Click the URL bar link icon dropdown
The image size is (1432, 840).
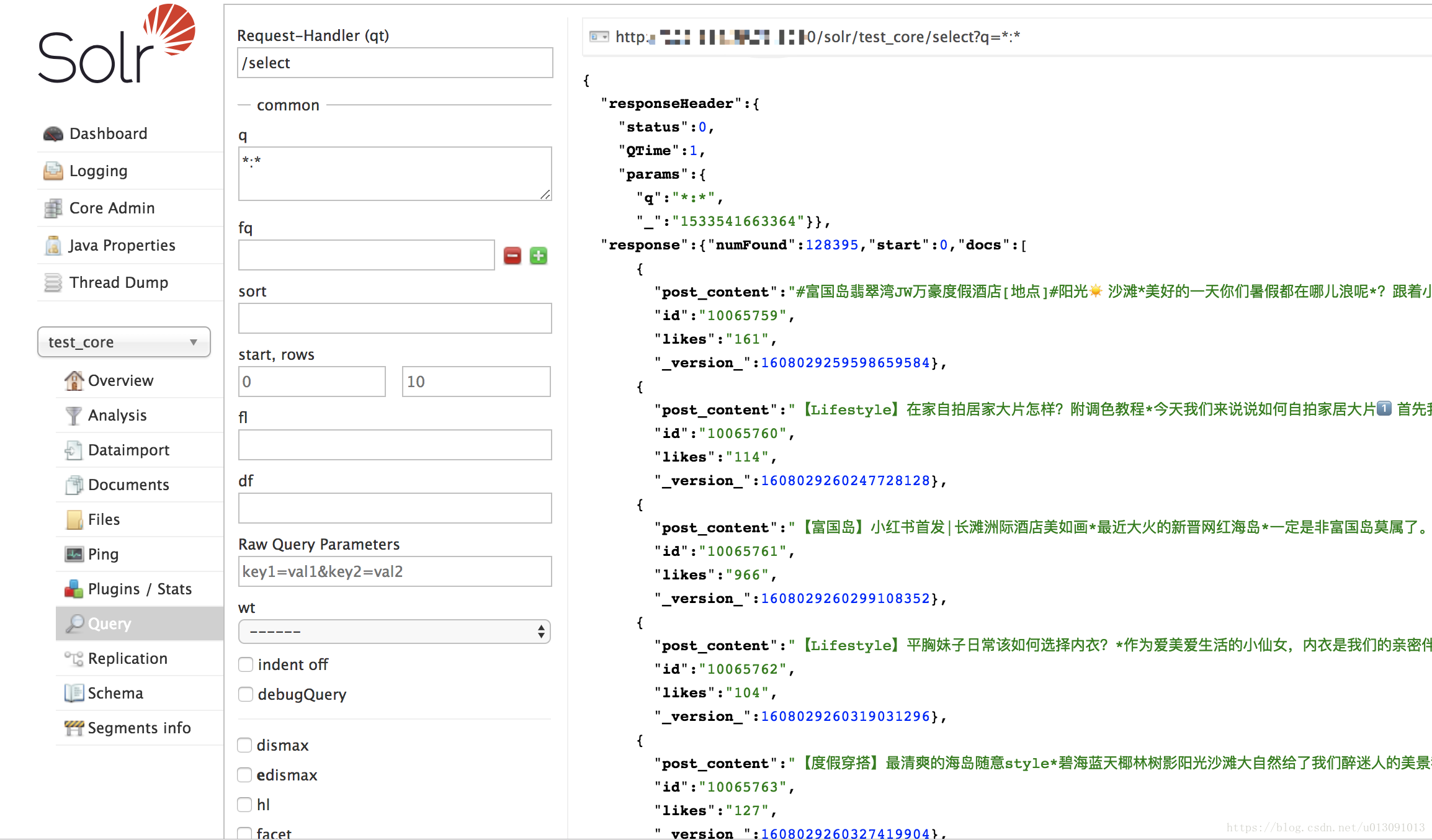pyautogui.click(x=599, y=37)
